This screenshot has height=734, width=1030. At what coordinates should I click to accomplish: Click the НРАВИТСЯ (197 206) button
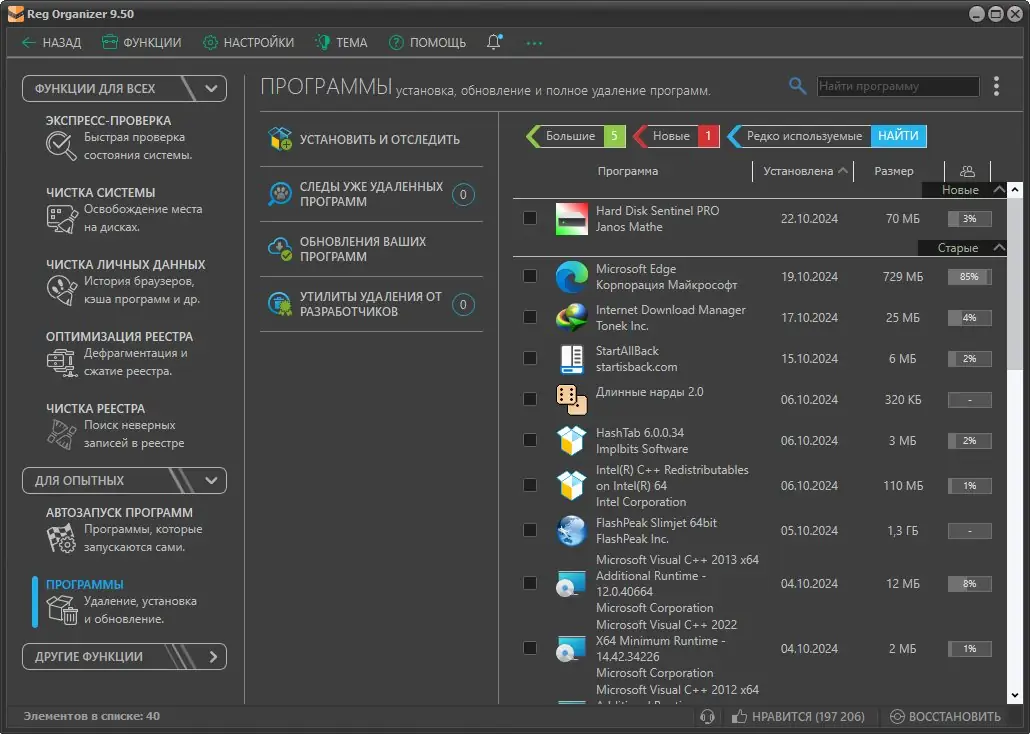point(797,716)
